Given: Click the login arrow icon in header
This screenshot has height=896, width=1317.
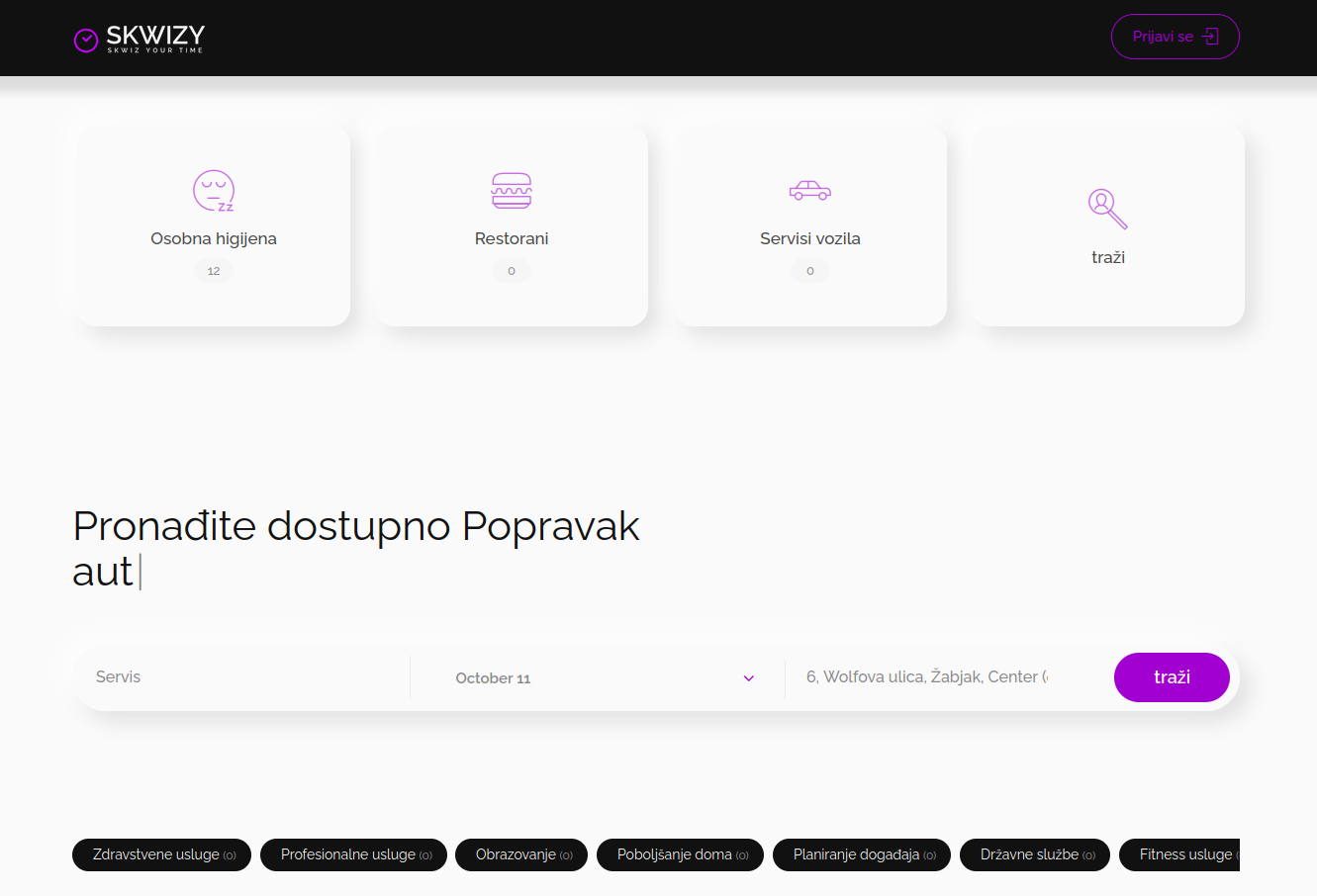Looking at the screenshot, I should tap(1210, 37).
